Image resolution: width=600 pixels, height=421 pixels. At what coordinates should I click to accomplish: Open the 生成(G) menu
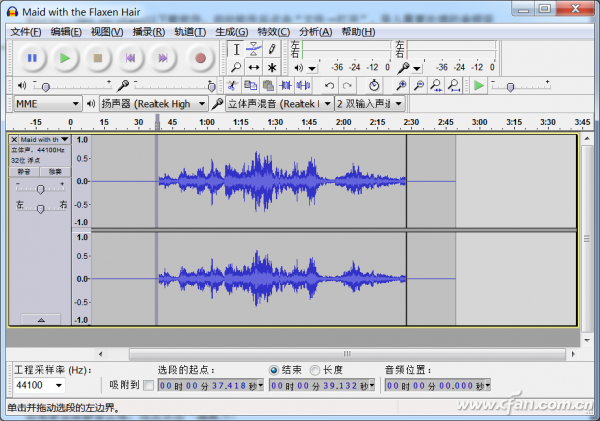coord(232,32)
